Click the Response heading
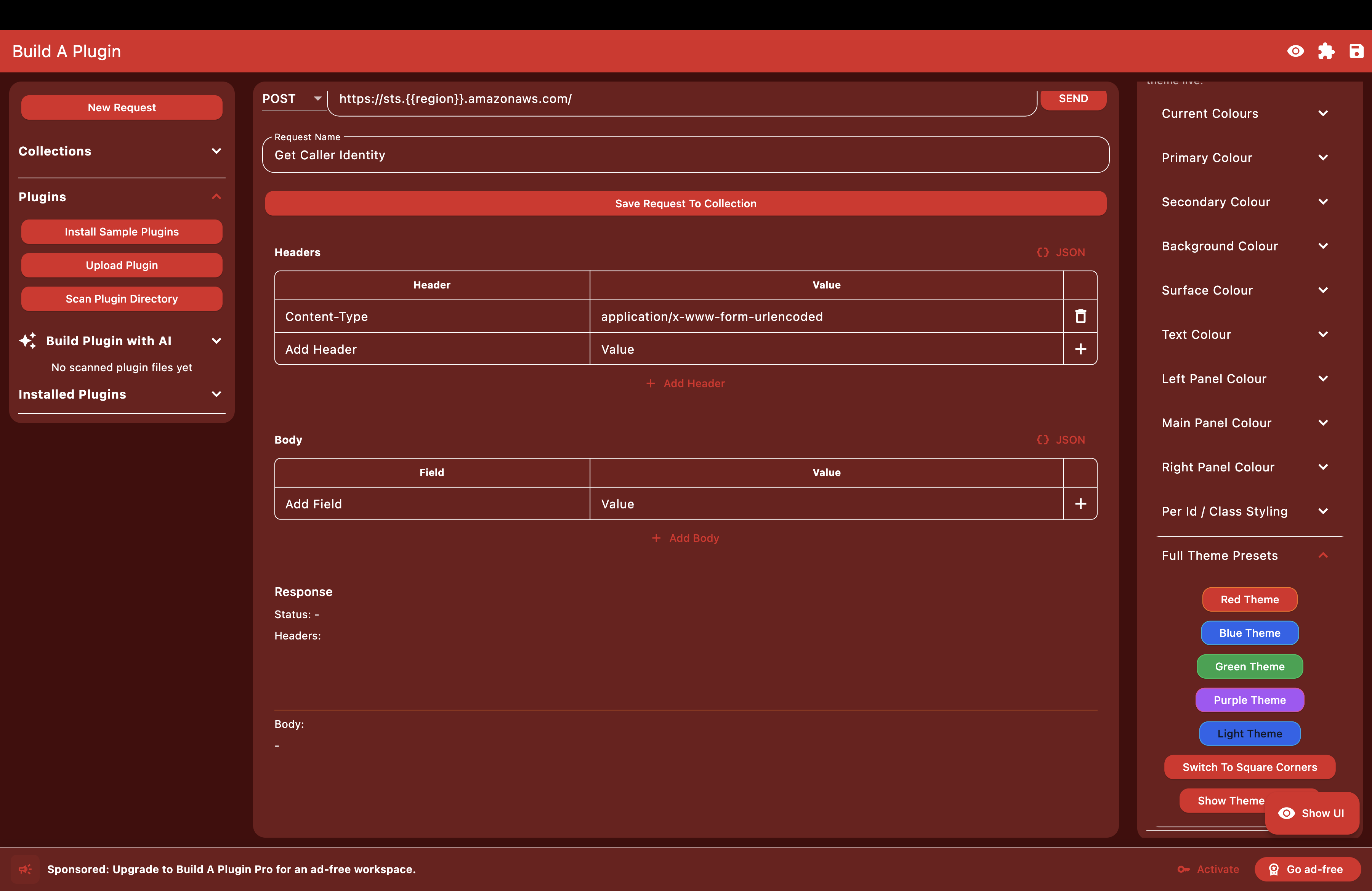Image resolution: width=1372 pixels, height=891 pixels. coord(303,592)
